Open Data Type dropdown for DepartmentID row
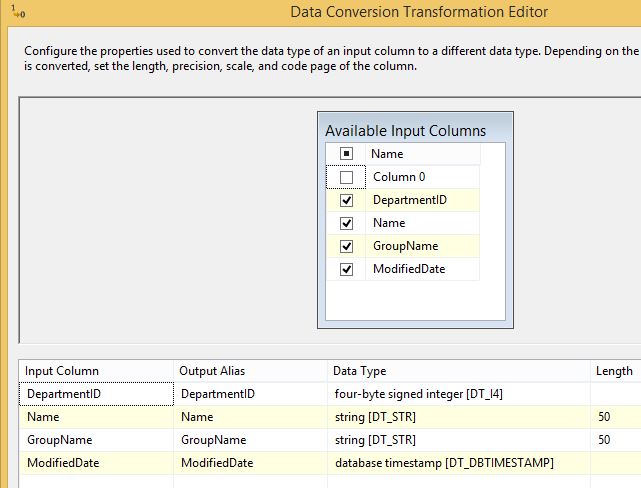The width and height of the screenshot is (641, 488). tap(458, 394)
